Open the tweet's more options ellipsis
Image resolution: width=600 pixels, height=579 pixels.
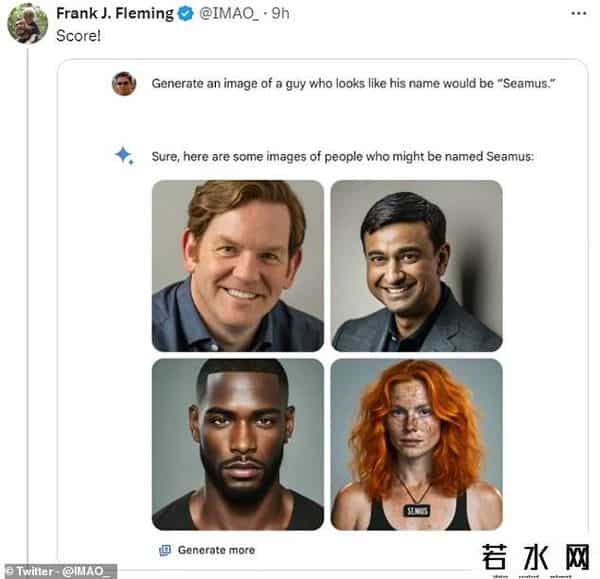[578, 14]
